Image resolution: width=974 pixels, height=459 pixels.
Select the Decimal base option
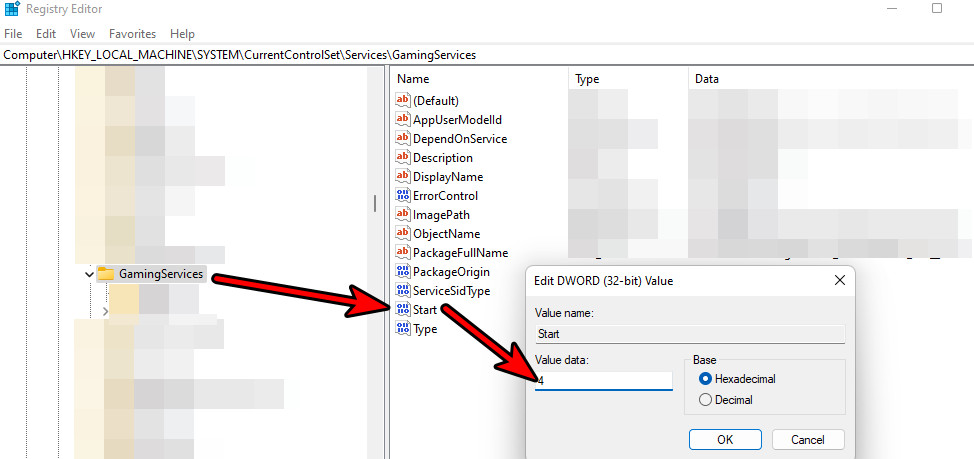[x=726, y=400]
